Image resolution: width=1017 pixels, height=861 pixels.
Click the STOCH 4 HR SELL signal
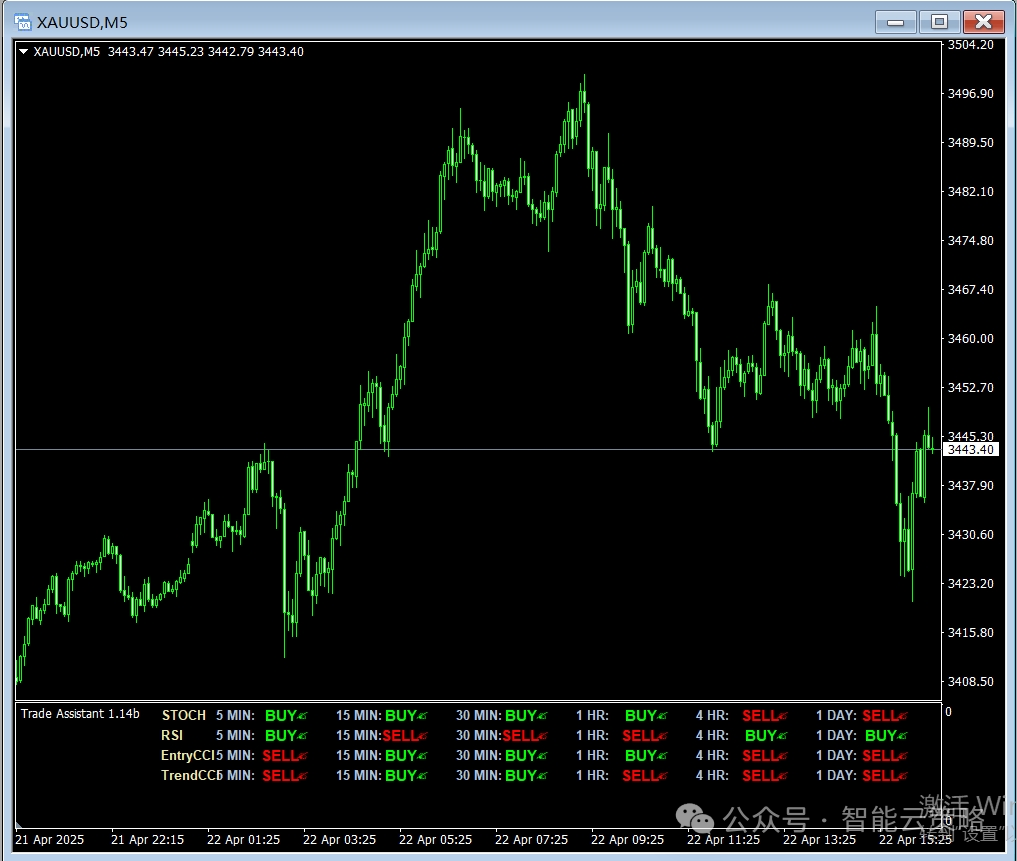click(x=765, y=715)
